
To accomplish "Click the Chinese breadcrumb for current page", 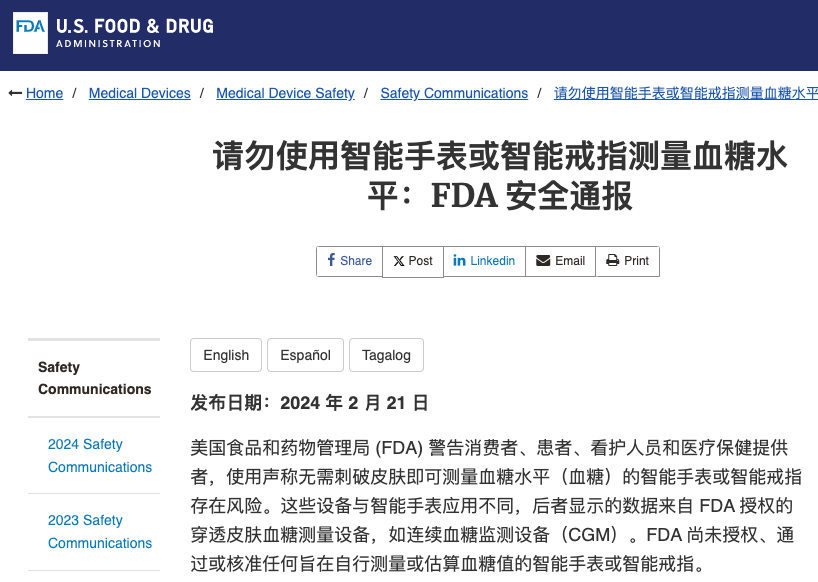I will pyautogui.click(x=685, y=93).
